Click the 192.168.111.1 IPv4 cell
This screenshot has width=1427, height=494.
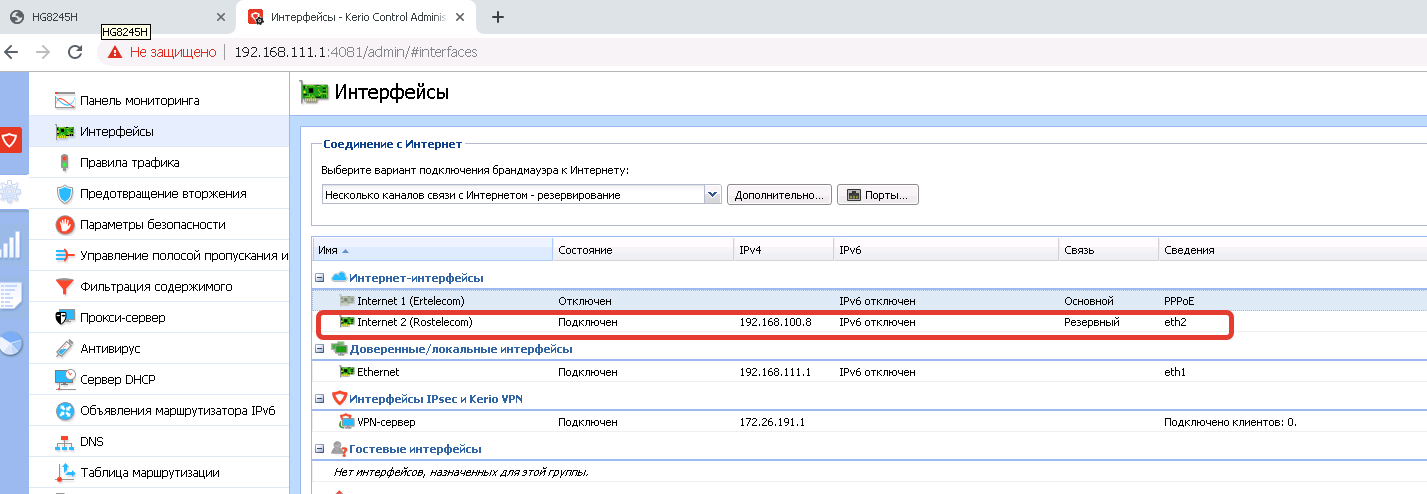(775, 372)
